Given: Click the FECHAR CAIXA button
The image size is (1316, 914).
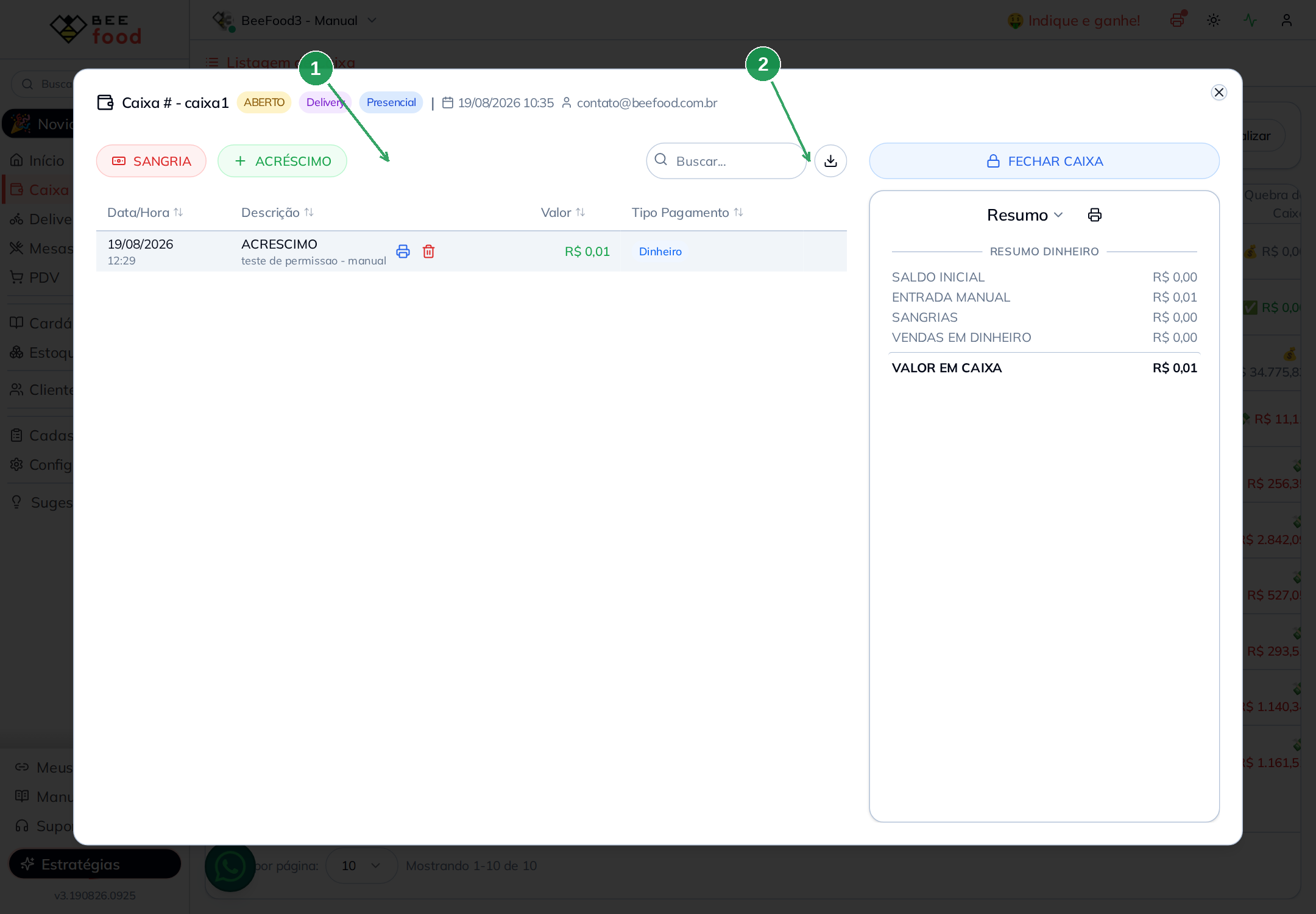Looking at the screenshot, I should (x=1044, y=161).
